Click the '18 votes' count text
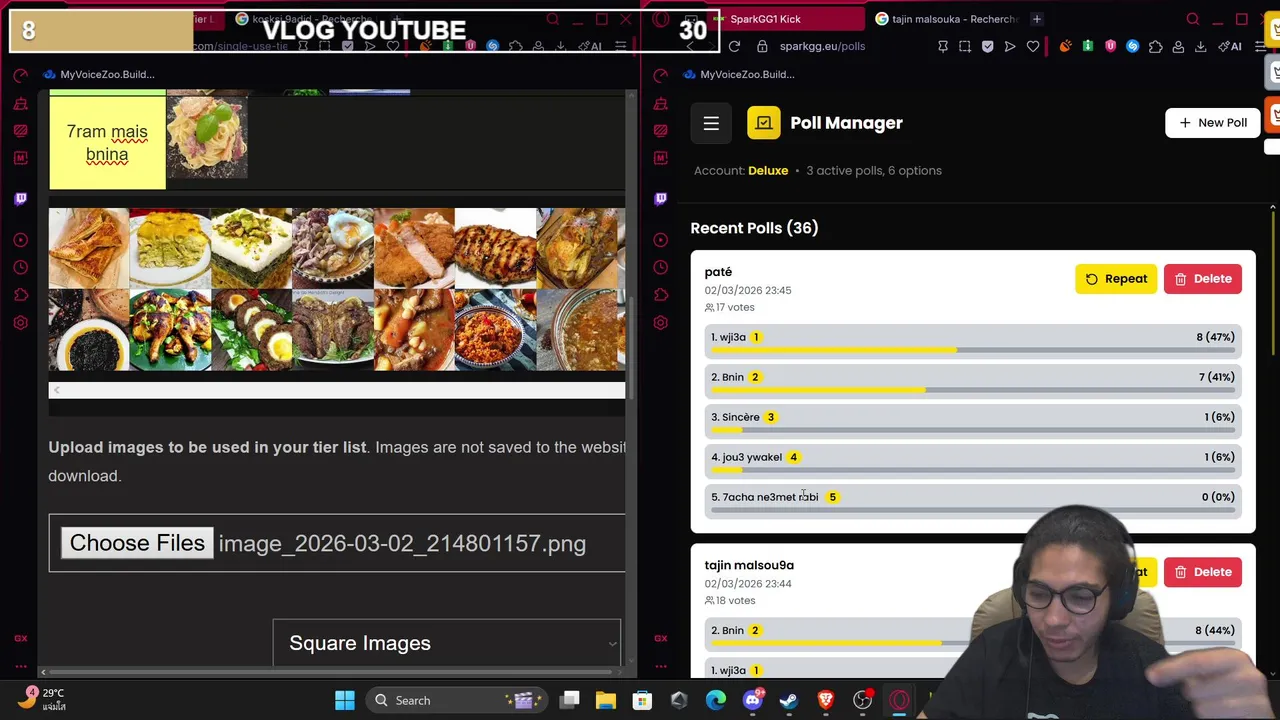Image resolution: width=1280 pixels, height=720 pixels. [x=735, y=600]
